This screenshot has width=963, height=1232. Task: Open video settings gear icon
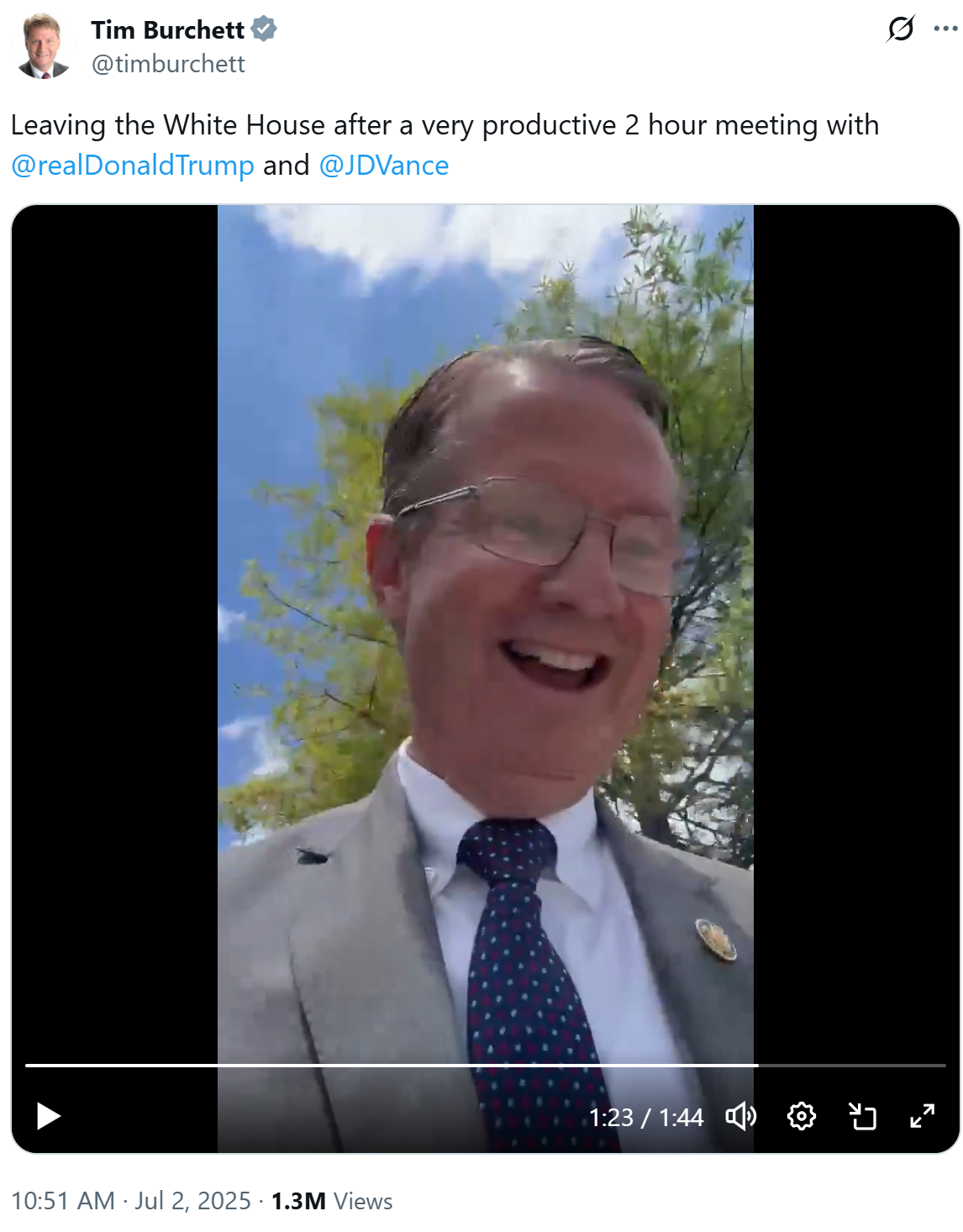coord(802,1116)
